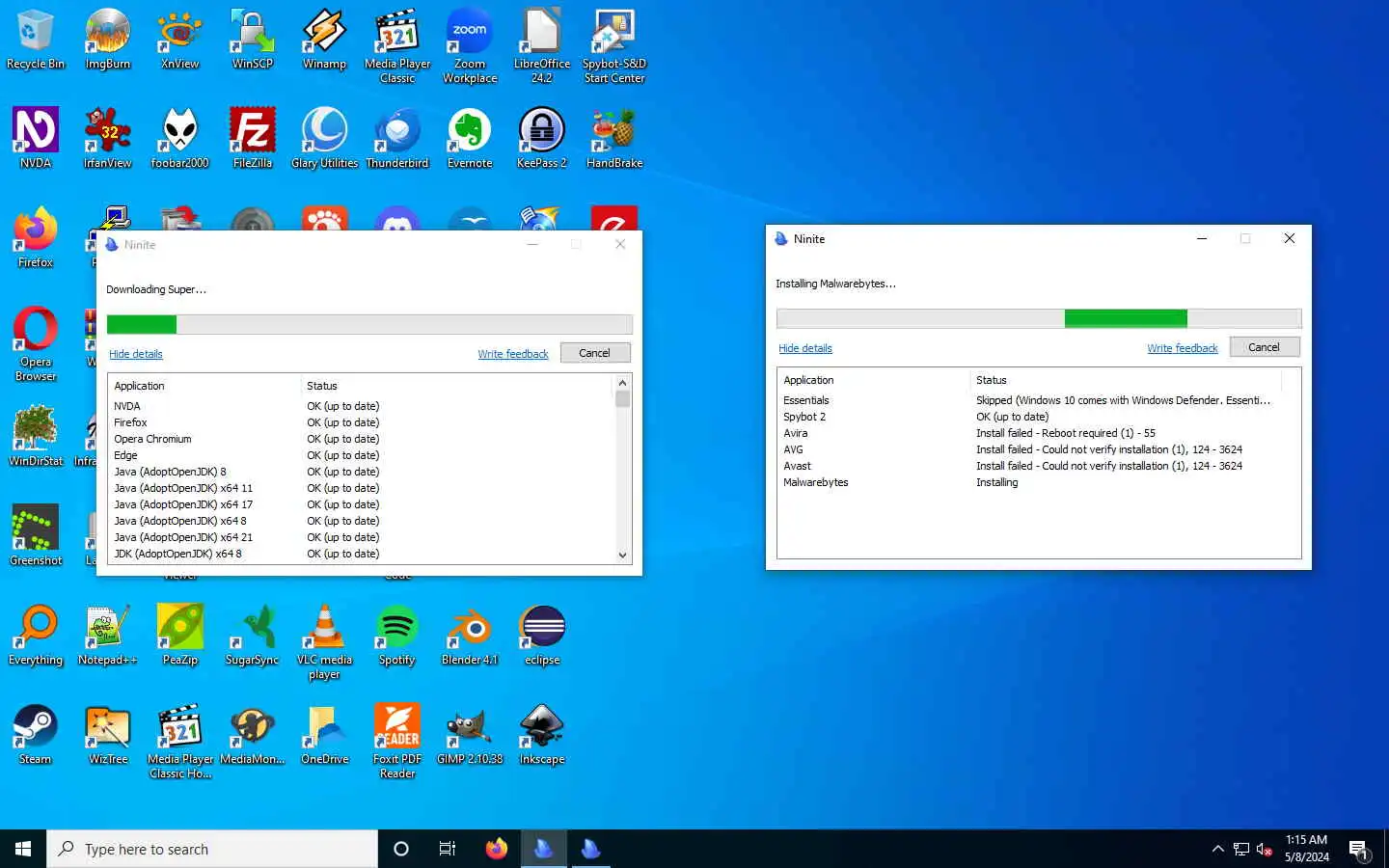Image resolution: width=1389 pixels, height=868 pixels.
Task: Click the muted volume tray icon
Action: click(1265, 849)
